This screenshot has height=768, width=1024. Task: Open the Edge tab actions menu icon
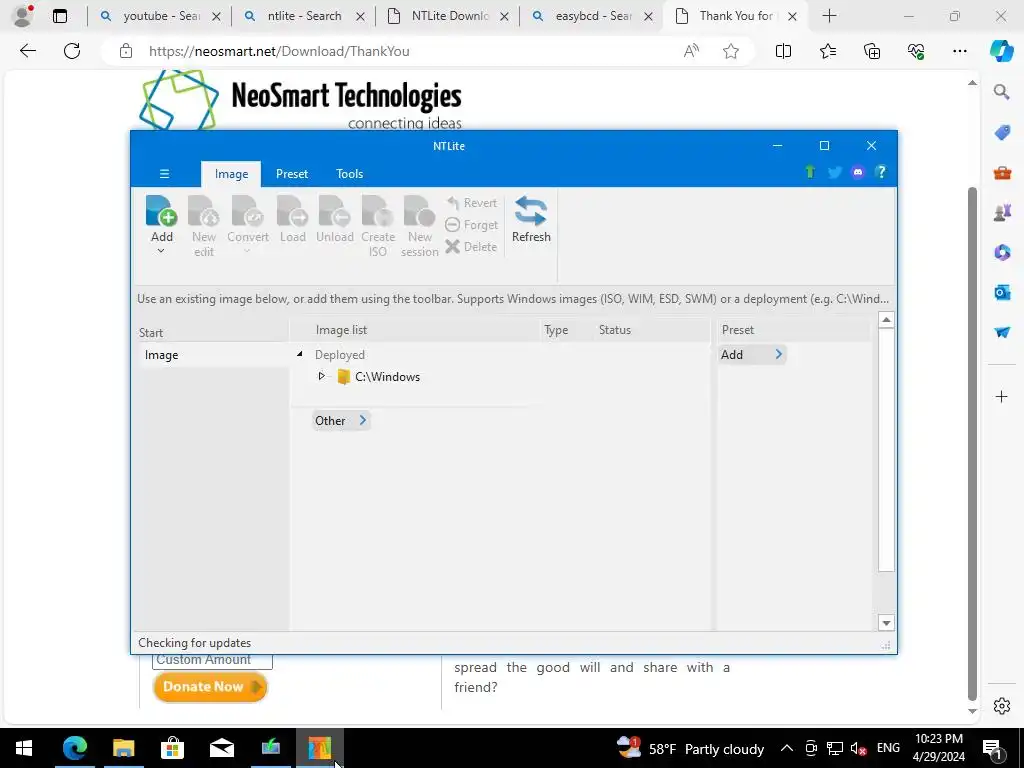pos(59,16)
